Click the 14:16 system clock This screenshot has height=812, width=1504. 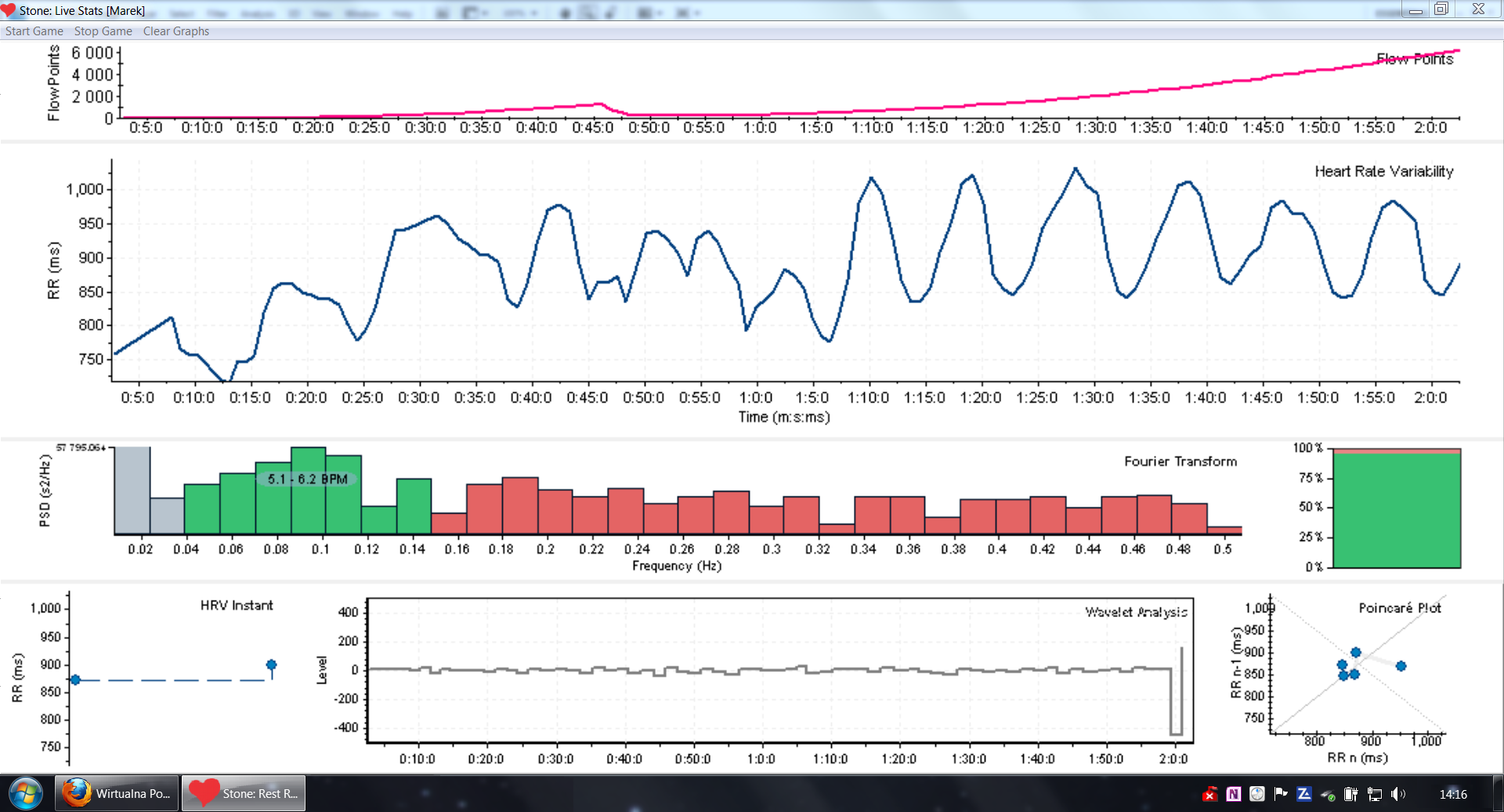(x=1453, y=794)
